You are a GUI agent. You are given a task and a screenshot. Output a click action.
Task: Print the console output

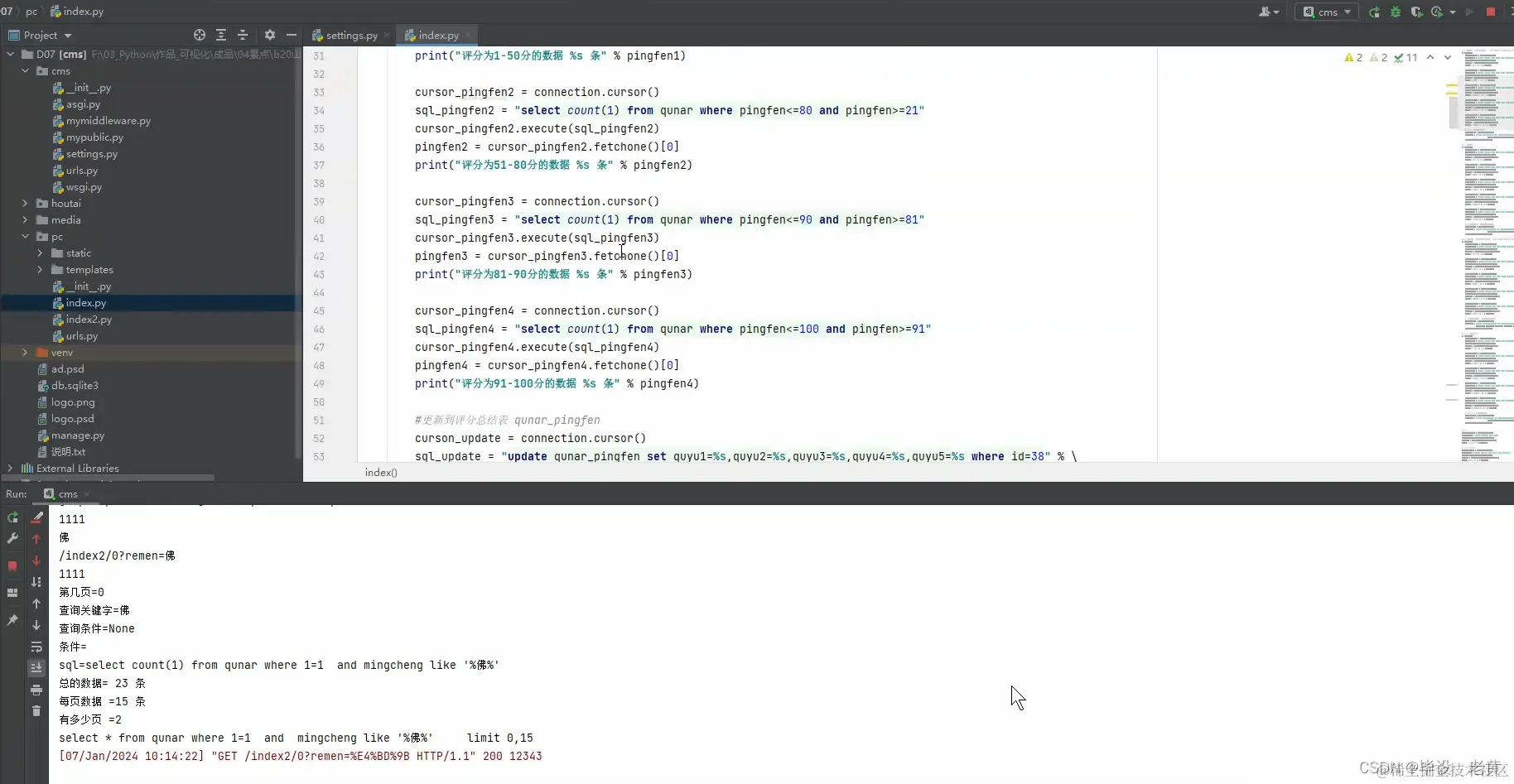click(36, 690)
